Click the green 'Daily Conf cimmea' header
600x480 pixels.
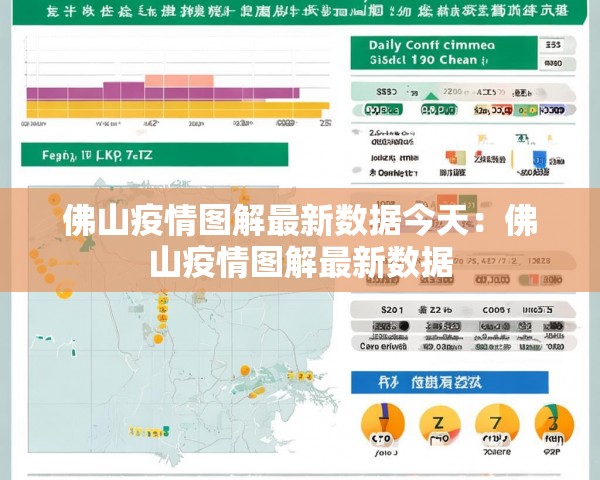tap(444, 53)
